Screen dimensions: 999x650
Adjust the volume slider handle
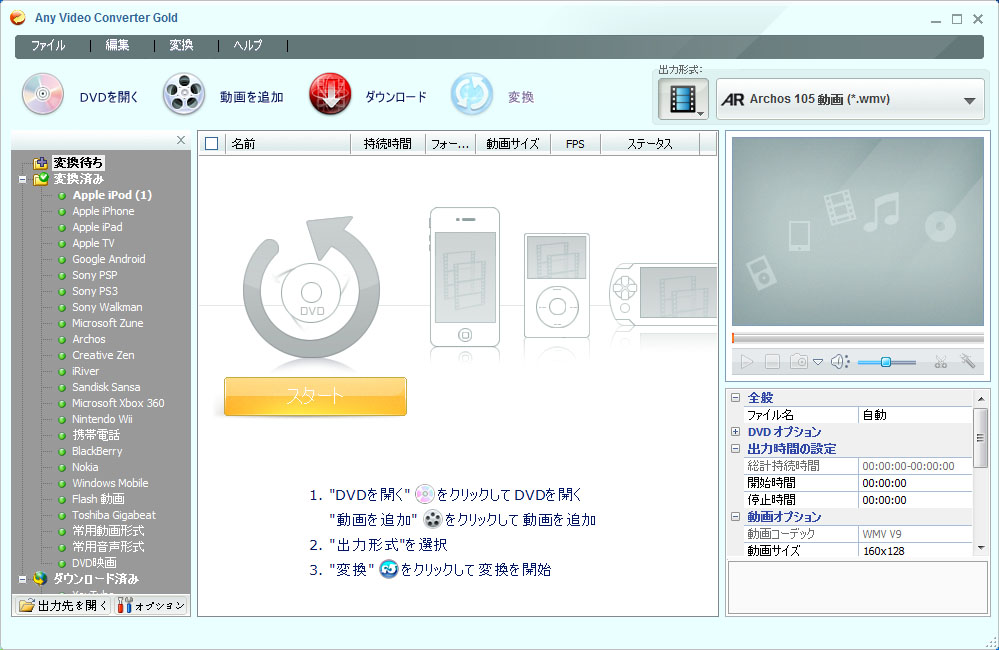coord(886,362)
